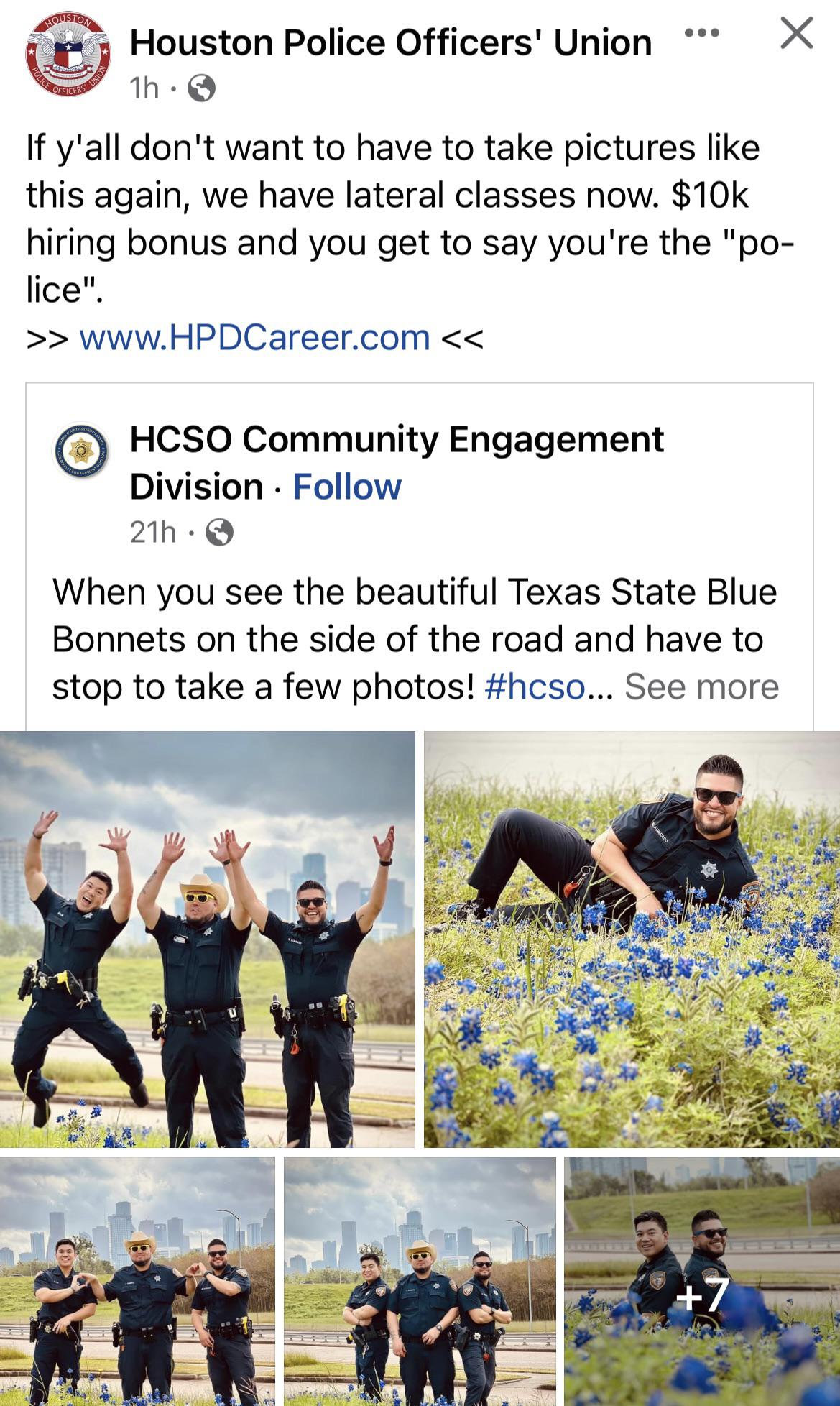View the jumping officers photo
Viewport: 840px width, 1406px height.
tap(208, 939)
